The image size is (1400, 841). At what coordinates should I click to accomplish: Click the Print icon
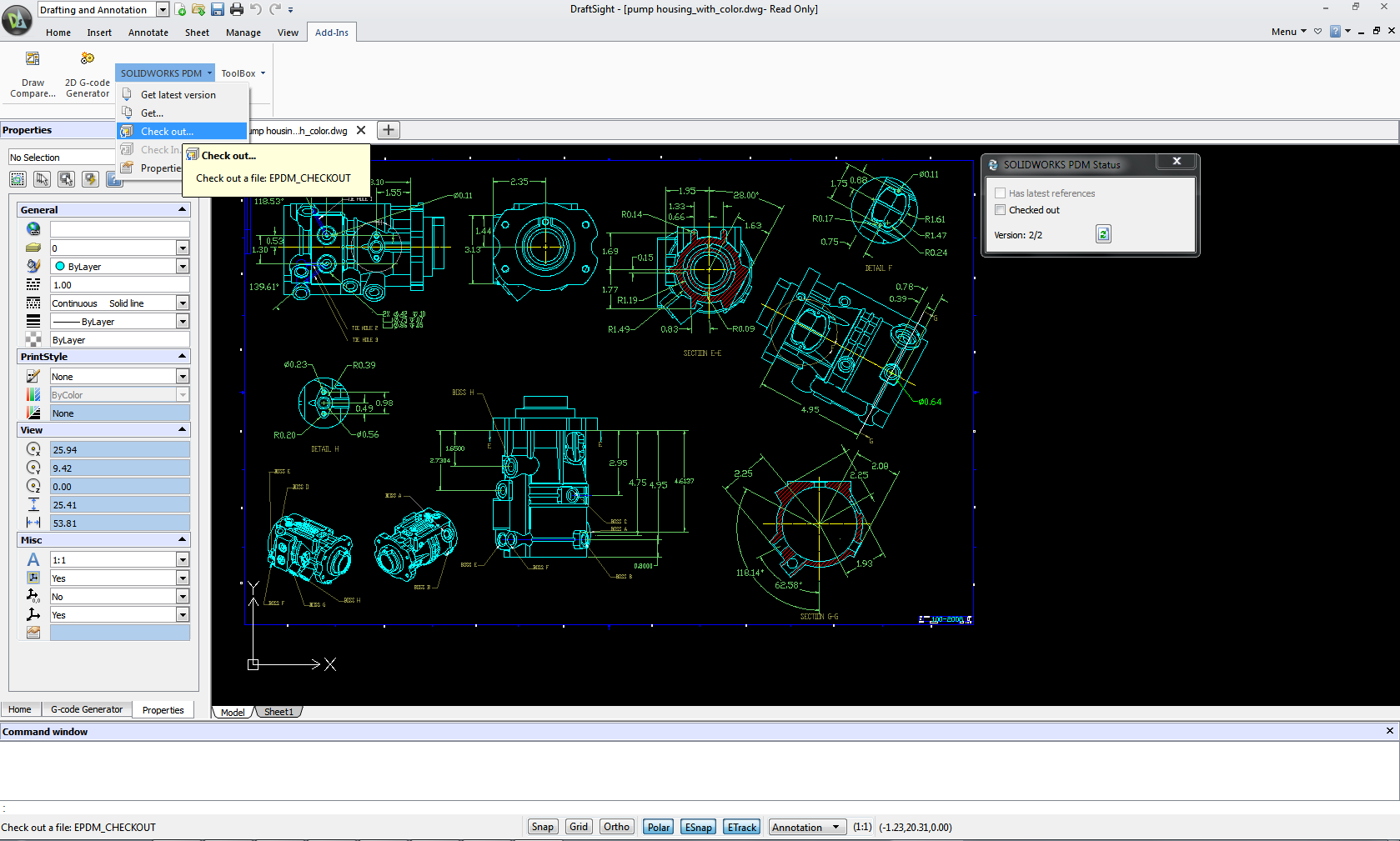pyautogui.click(x=237, y=10)
